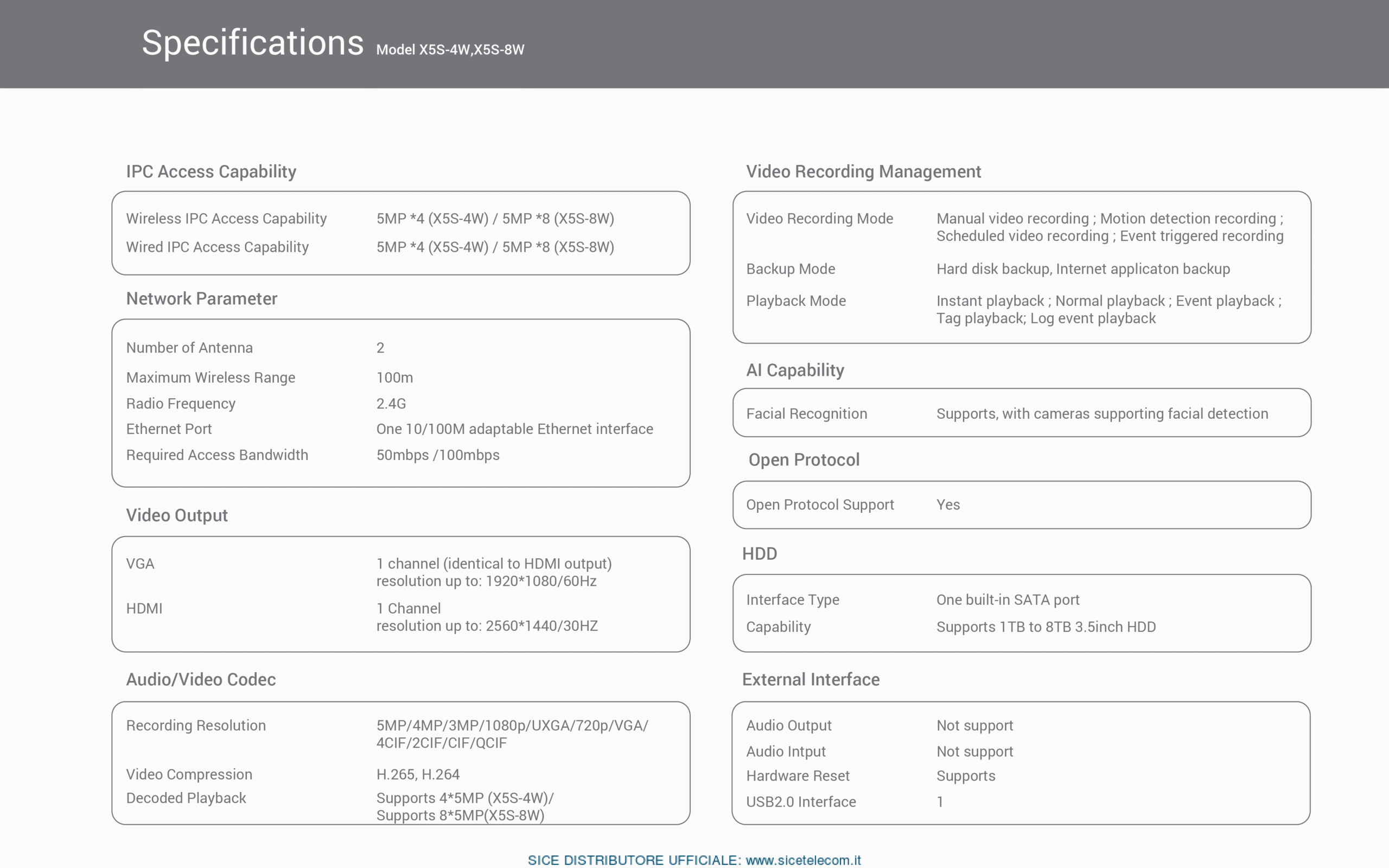Select the USB2.0 Interface label
This screenshot has height=868, width=1389.
(x=801, y=802)
